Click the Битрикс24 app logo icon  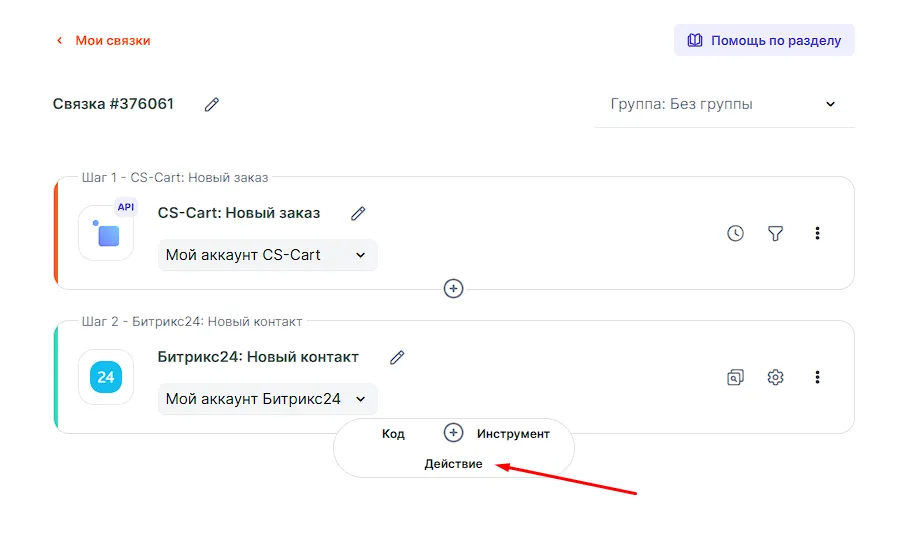[x=106, y=377]
